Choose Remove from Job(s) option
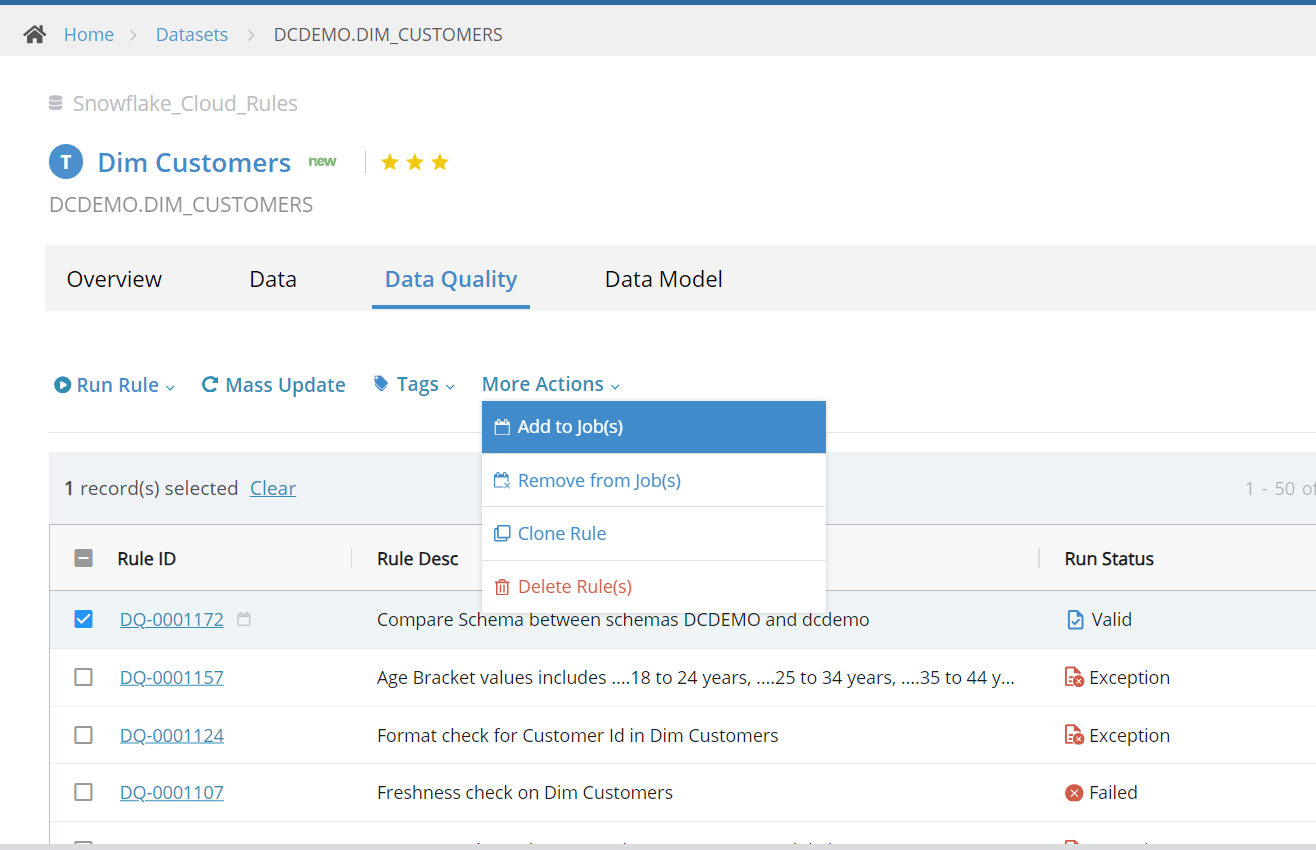Screen dimensions: 1316x850 coord(654,481)
